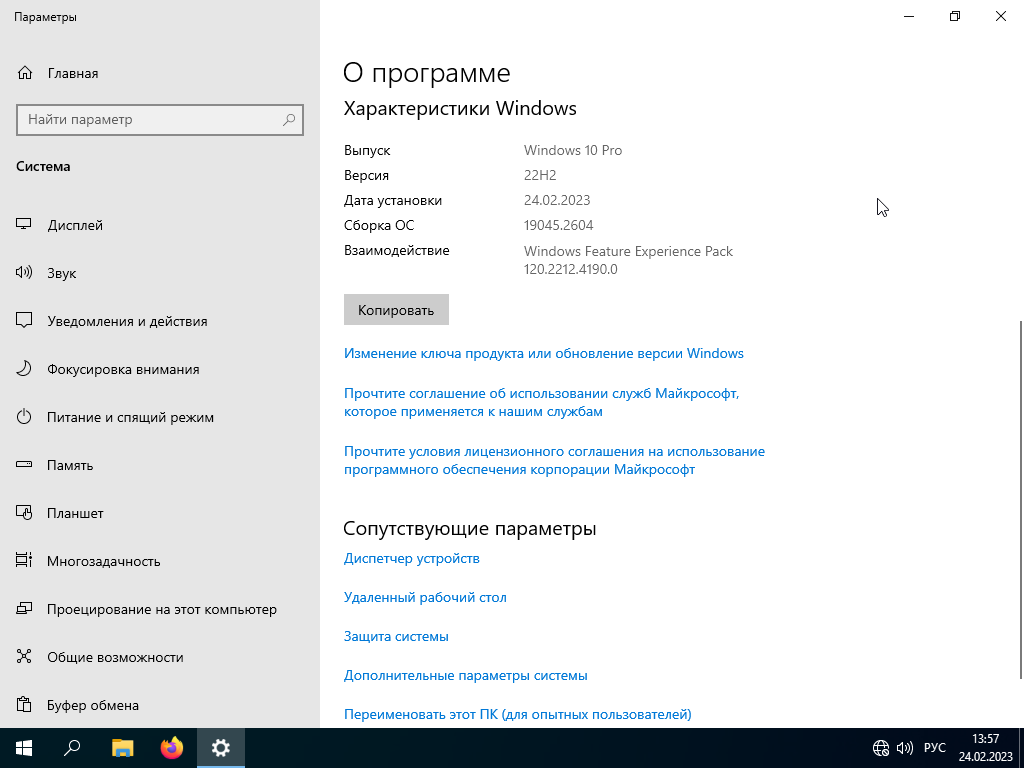Image resolution: width=1024 pixels, height=768 pixels.
Task: Click the Windows 10 Pro edition value
Action: (x=573, y=150)
